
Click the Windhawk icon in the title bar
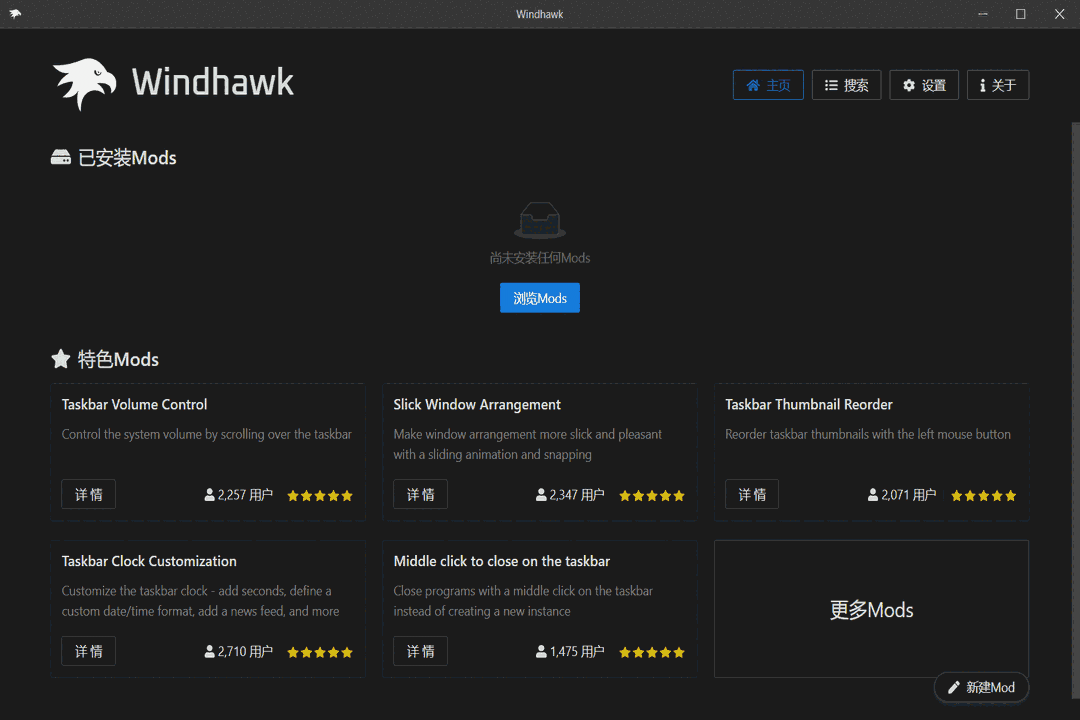pyautogui.click(x=16, y=13)
